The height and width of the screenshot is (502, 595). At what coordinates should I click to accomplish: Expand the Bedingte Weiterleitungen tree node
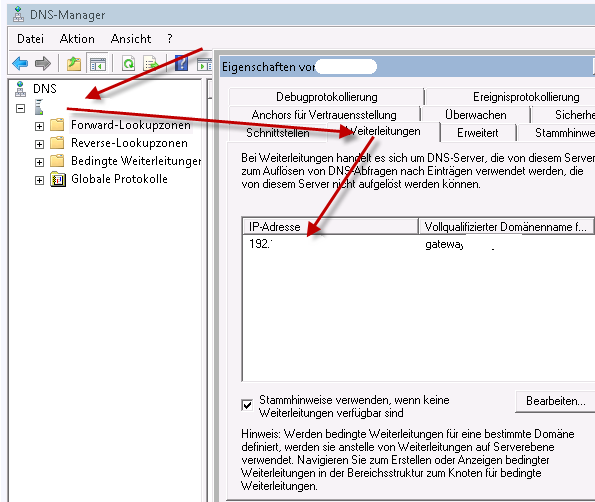point(39,162)
